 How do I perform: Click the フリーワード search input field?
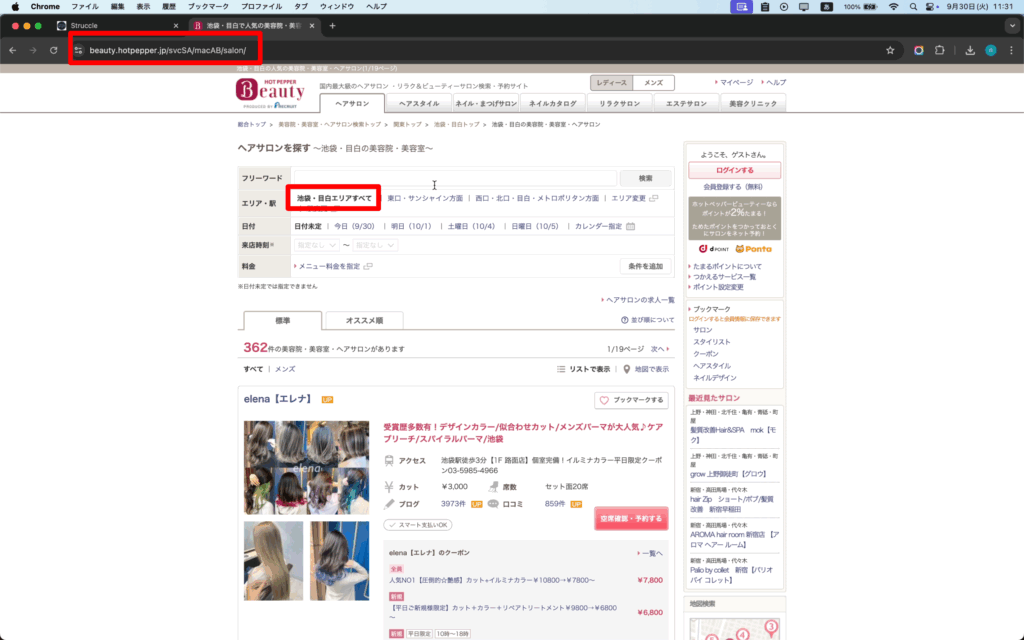coord(454,178)
